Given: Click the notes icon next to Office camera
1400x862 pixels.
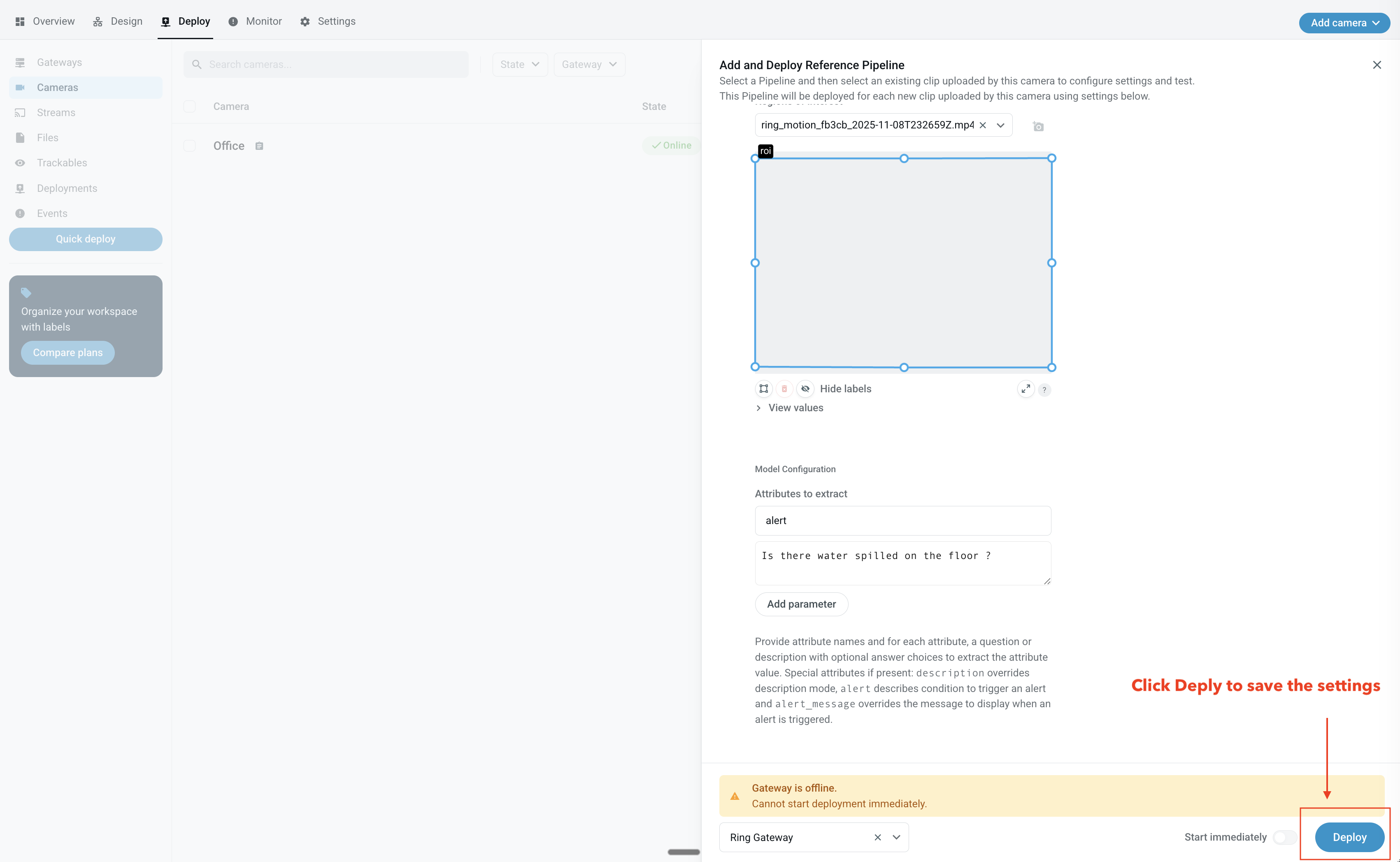Looking at the screenshot, I should (259, 146).
